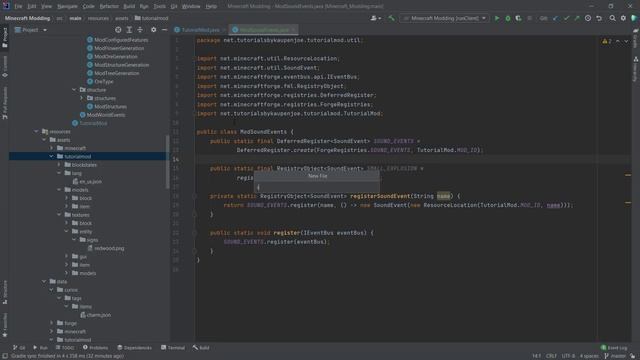The height and width of the screenshot is (360, 640).
Task: Select redwood.png in the signs folder
Action: click(106, 248)
